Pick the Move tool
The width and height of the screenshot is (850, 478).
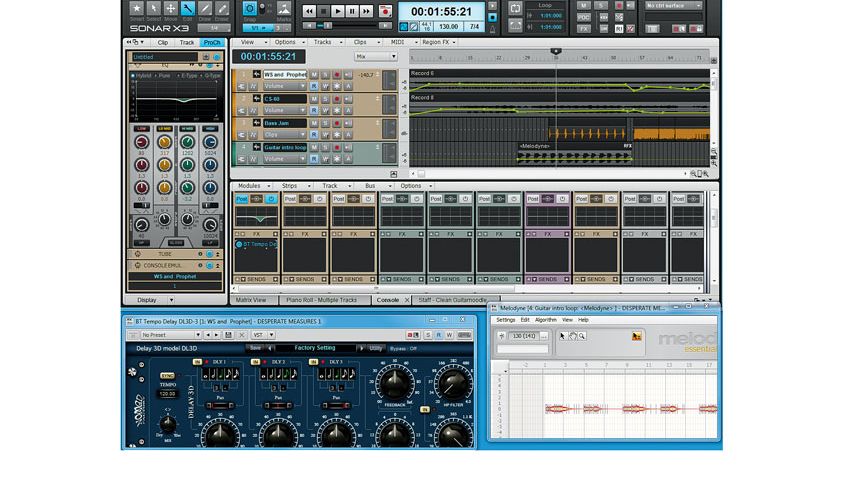[170, 8]
